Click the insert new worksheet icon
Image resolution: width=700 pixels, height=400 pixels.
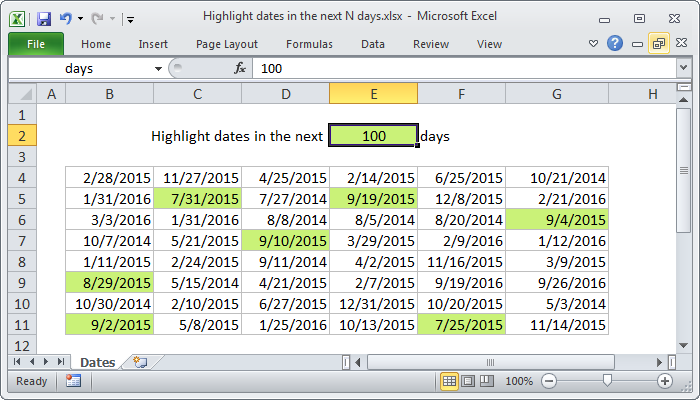click(x=139, y=362)
